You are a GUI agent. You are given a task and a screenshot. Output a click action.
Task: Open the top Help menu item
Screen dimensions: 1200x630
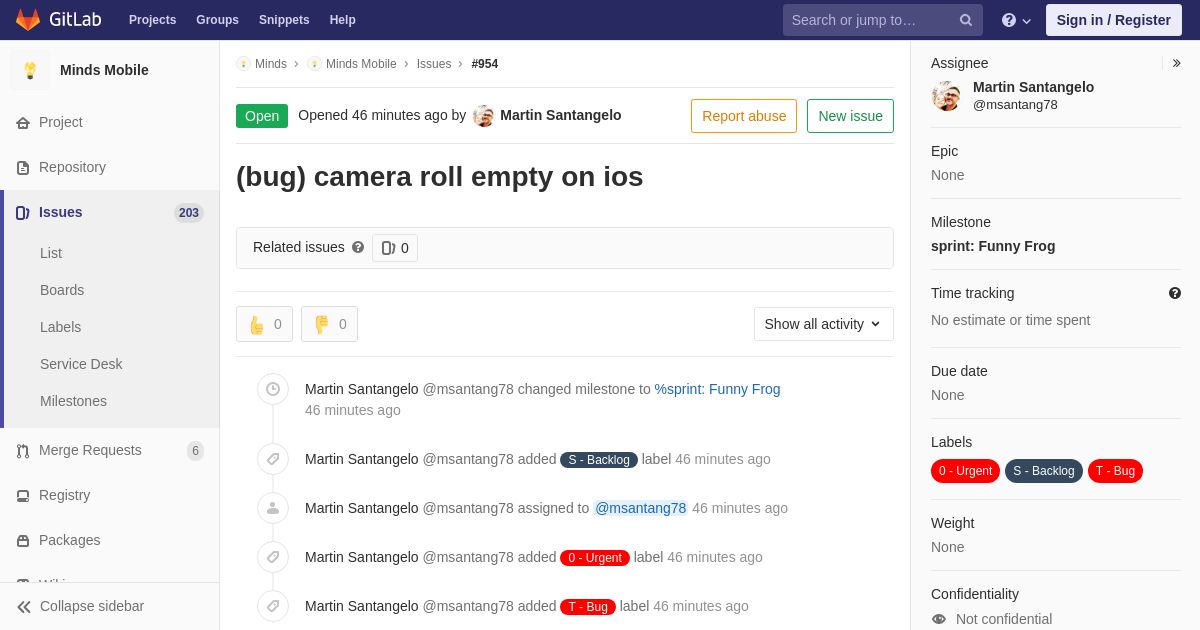click(x=343, y=20)
